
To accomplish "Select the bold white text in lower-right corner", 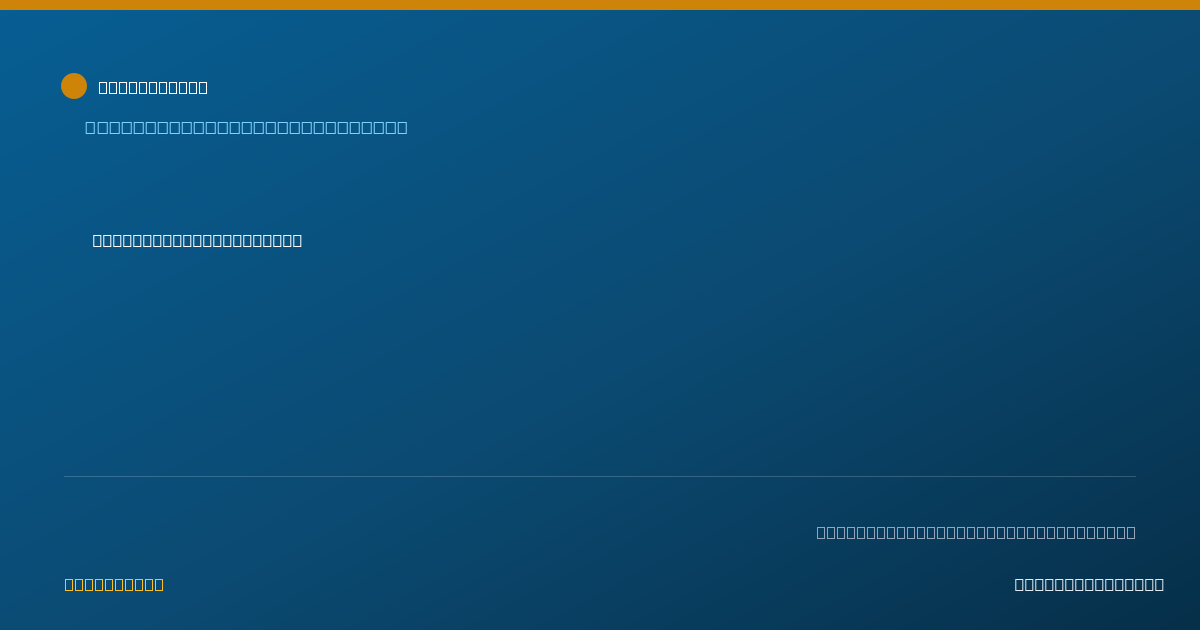I will tap(1089, 584).
